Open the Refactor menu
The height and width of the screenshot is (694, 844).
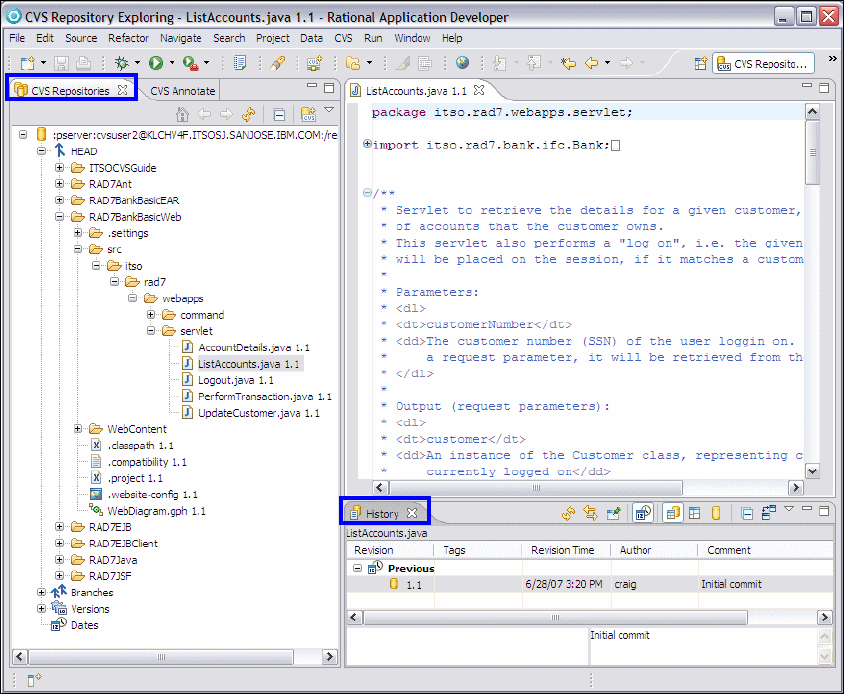click(x=128, y=38)
